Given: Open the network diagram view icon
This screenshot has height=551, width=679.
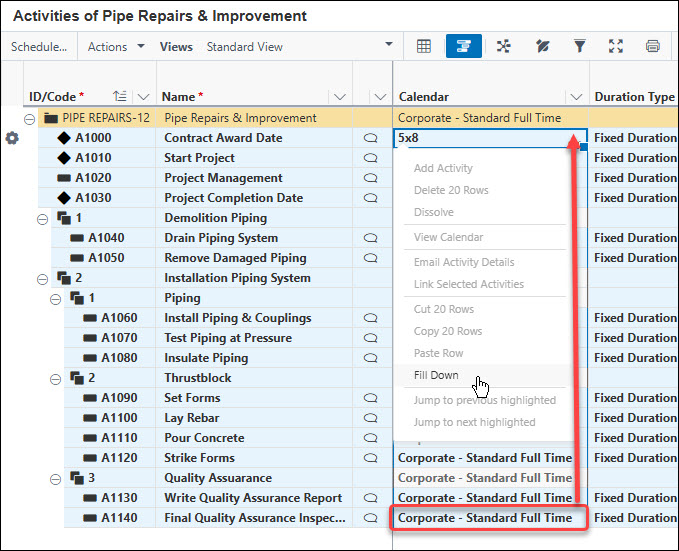Looking at the screenshot, I should point(503,46).
